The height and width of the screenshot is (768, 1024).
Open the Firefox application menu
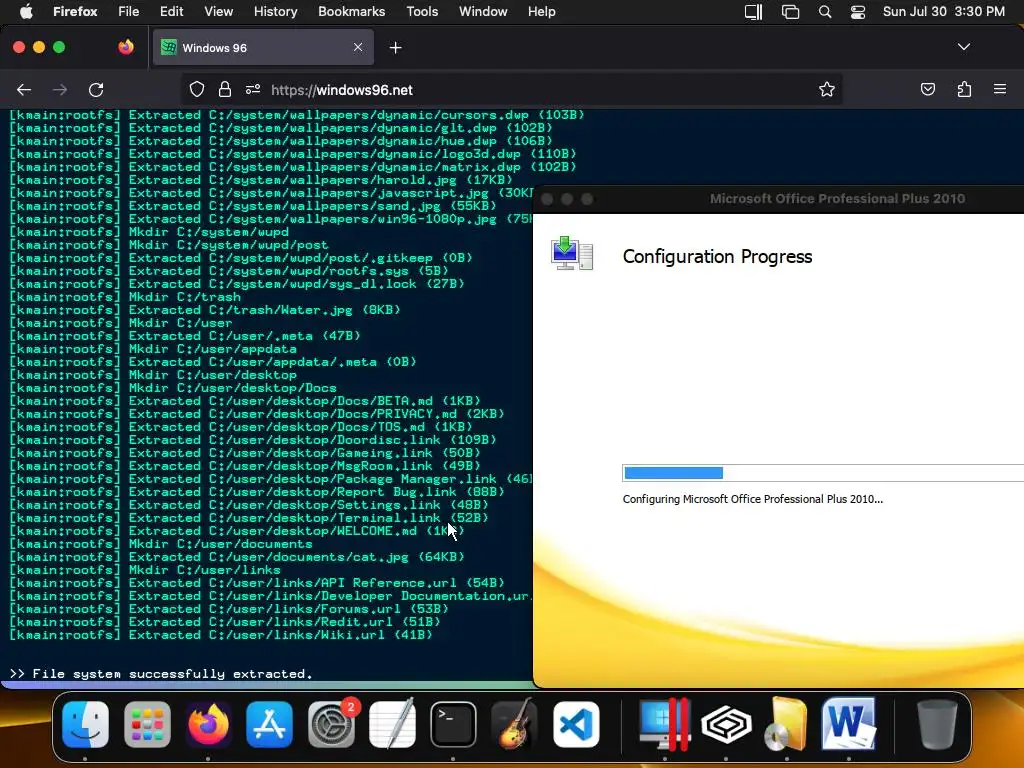75,11
